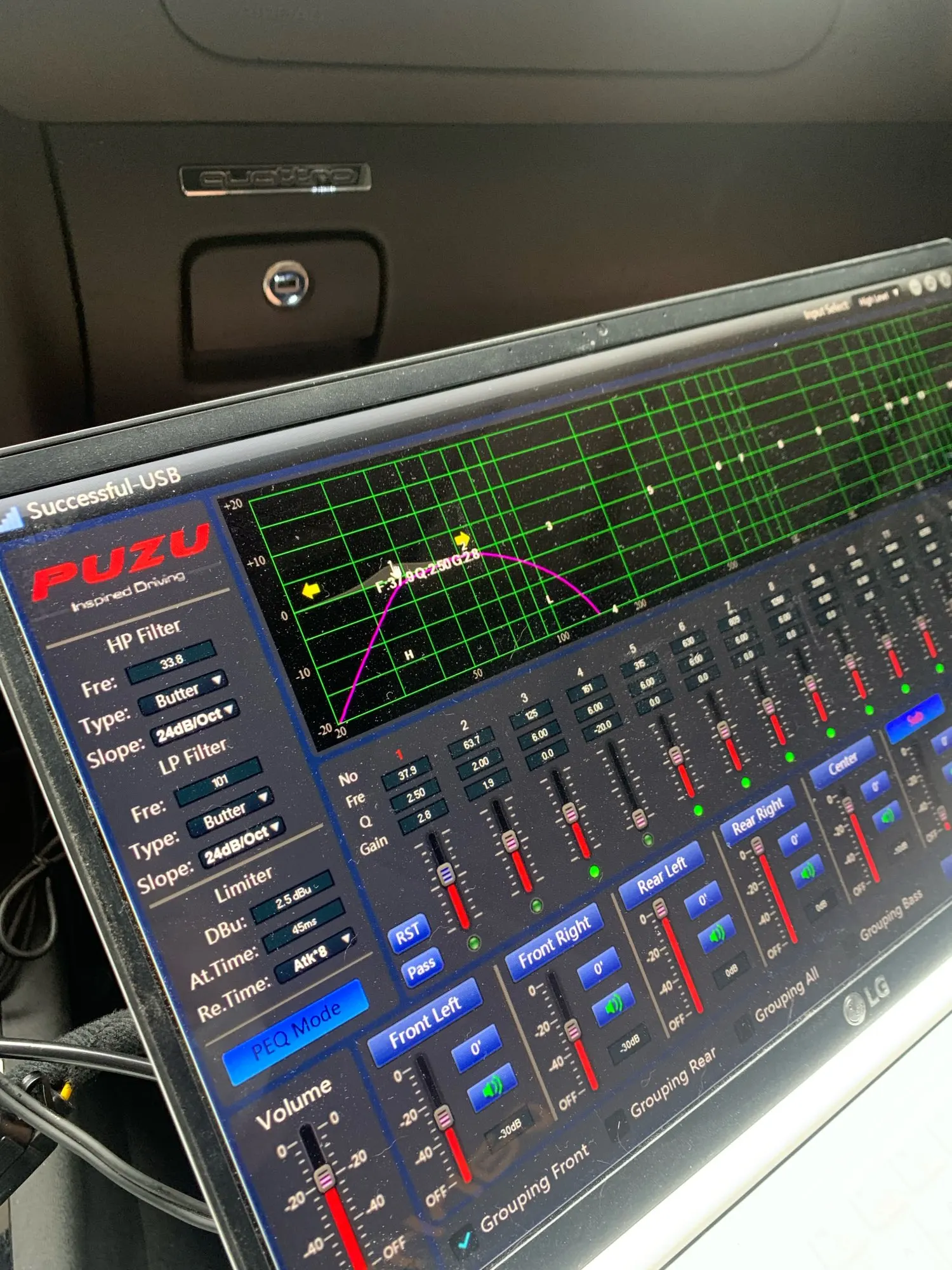Screen dimensions: 952x1270
Task: Select the L low-pass marker on graph
Action: tap(550, 599)
